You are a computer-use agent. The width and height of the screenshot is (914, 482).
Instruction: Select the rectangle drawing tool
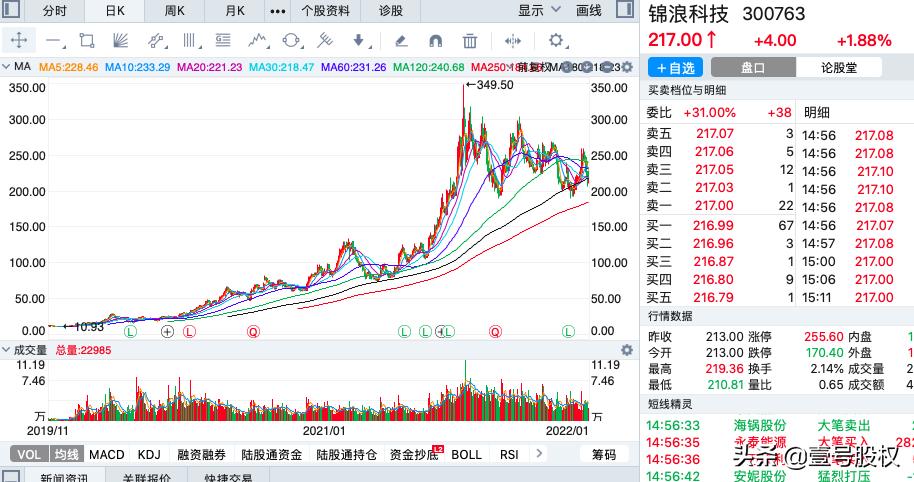(x=87, y=40)
